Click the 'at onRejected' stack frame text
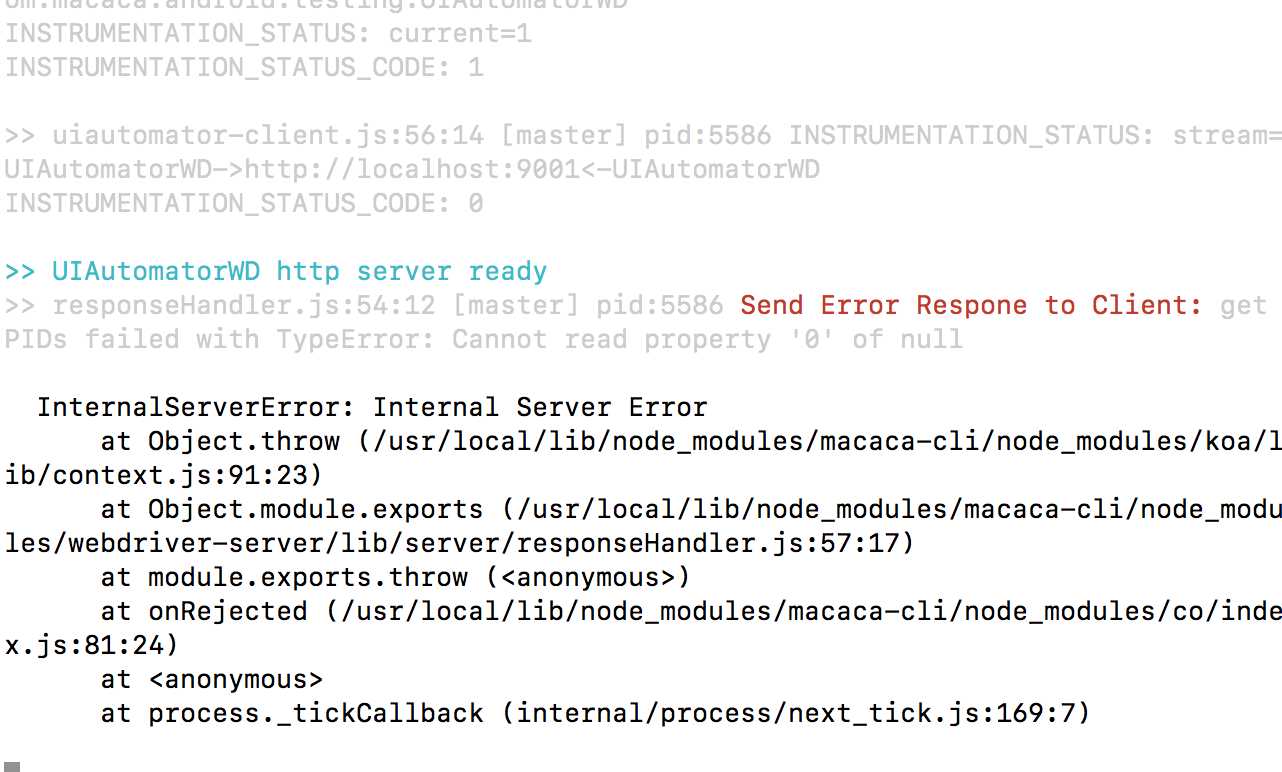The image size is (1282, 772). tap(204, 611)
